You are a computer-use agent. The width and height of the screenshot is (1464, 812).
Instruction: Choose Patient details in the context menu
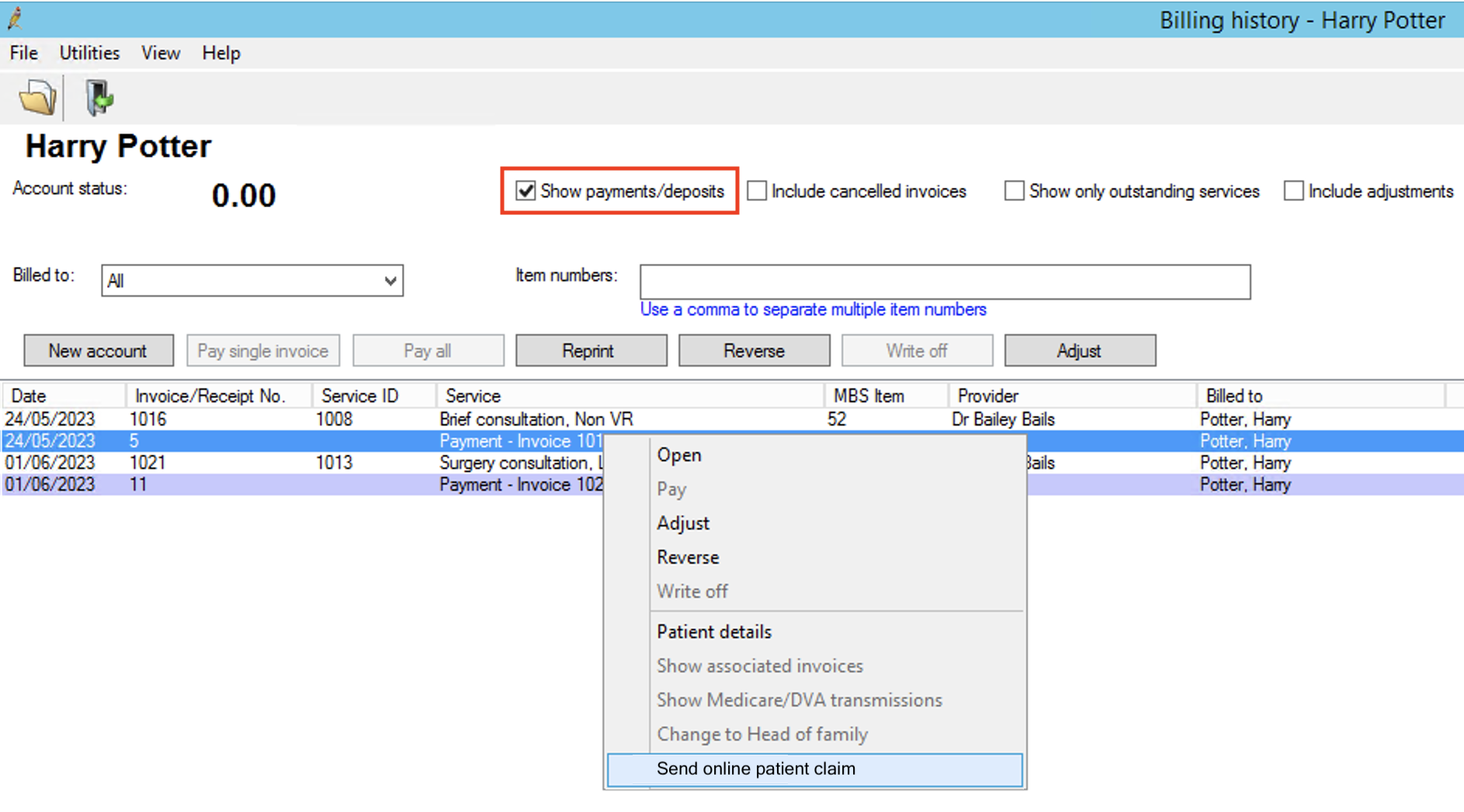[713, 631]
